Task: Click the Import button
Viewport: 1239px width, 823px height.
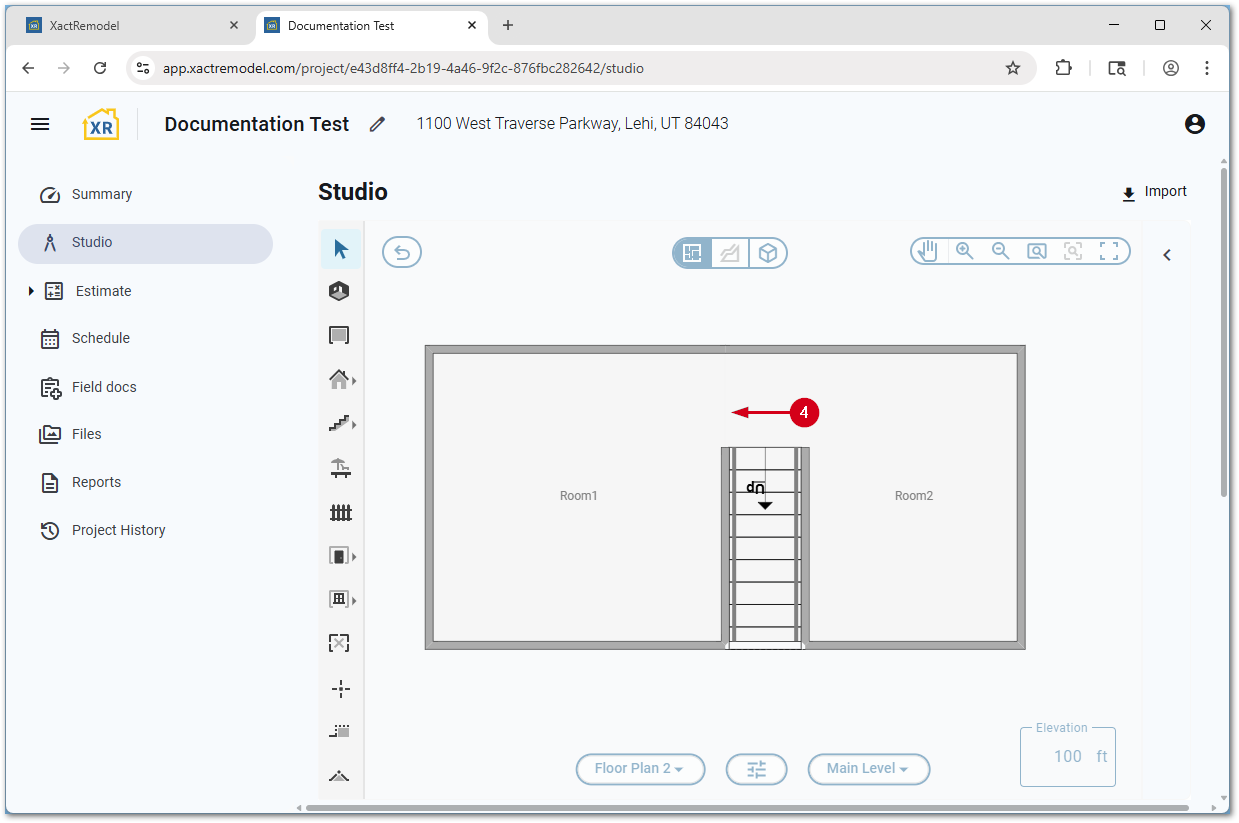Action: tap(1154, 192)
